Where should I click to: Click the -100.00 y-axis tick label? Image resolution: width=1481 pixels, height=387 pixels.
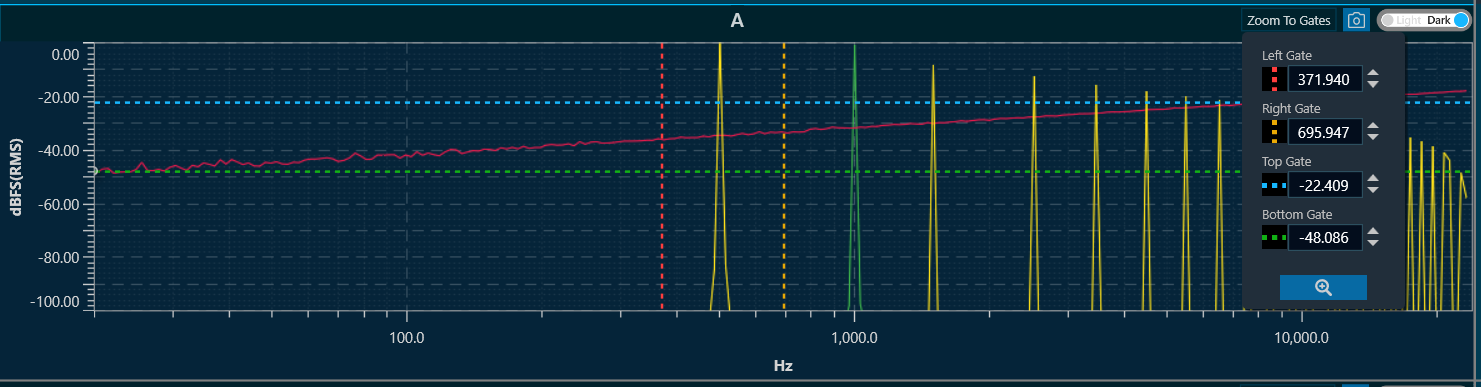point(55,302)
